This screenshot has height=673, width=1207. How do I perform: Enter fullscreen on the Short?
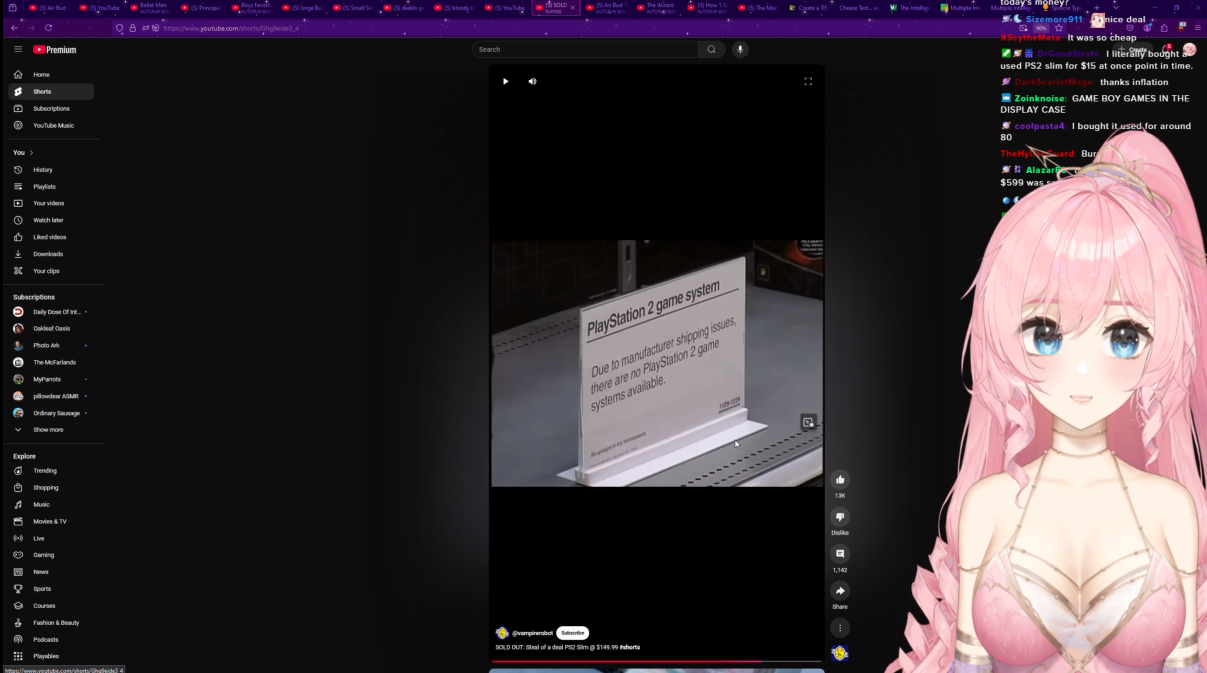(808, 81)
